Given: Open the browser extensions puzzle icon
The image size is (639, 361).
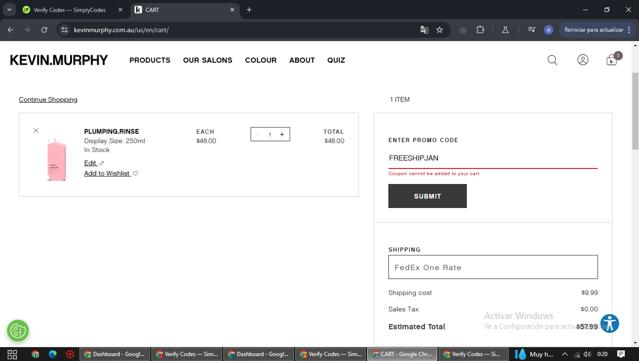Looking at the screenshot, I should (x=480, y=30).
